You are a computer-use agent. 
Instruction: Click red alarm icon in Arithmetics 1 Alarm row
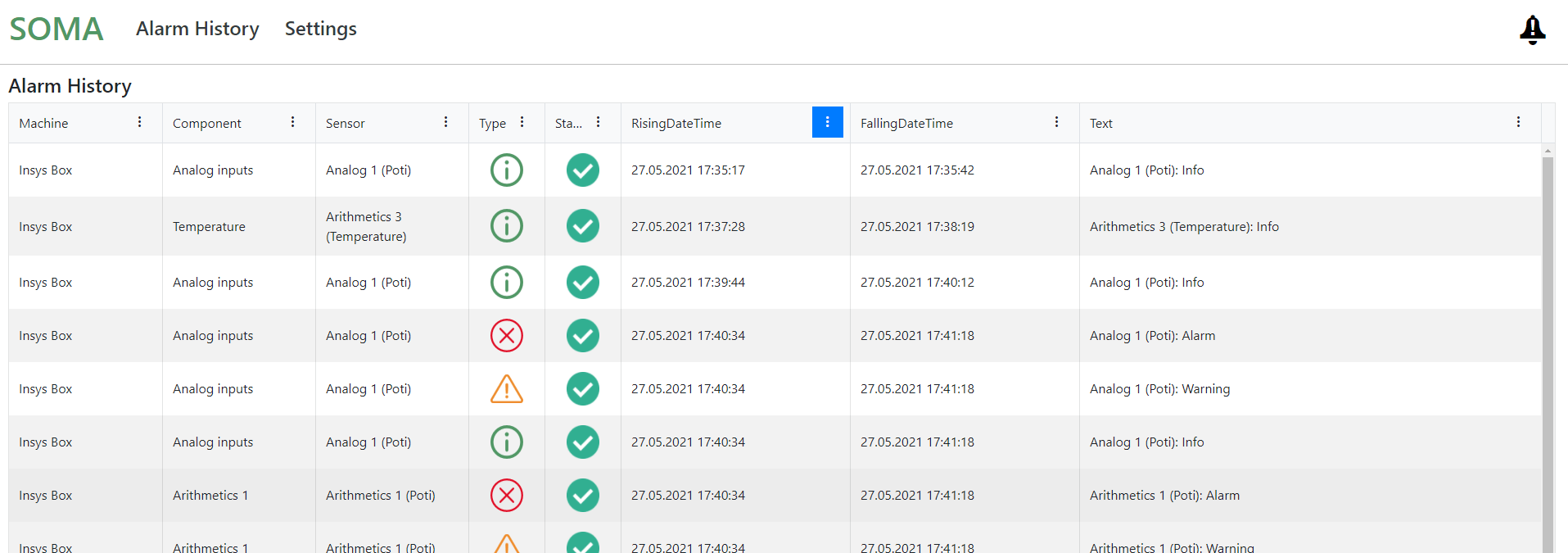coord(507,495)
